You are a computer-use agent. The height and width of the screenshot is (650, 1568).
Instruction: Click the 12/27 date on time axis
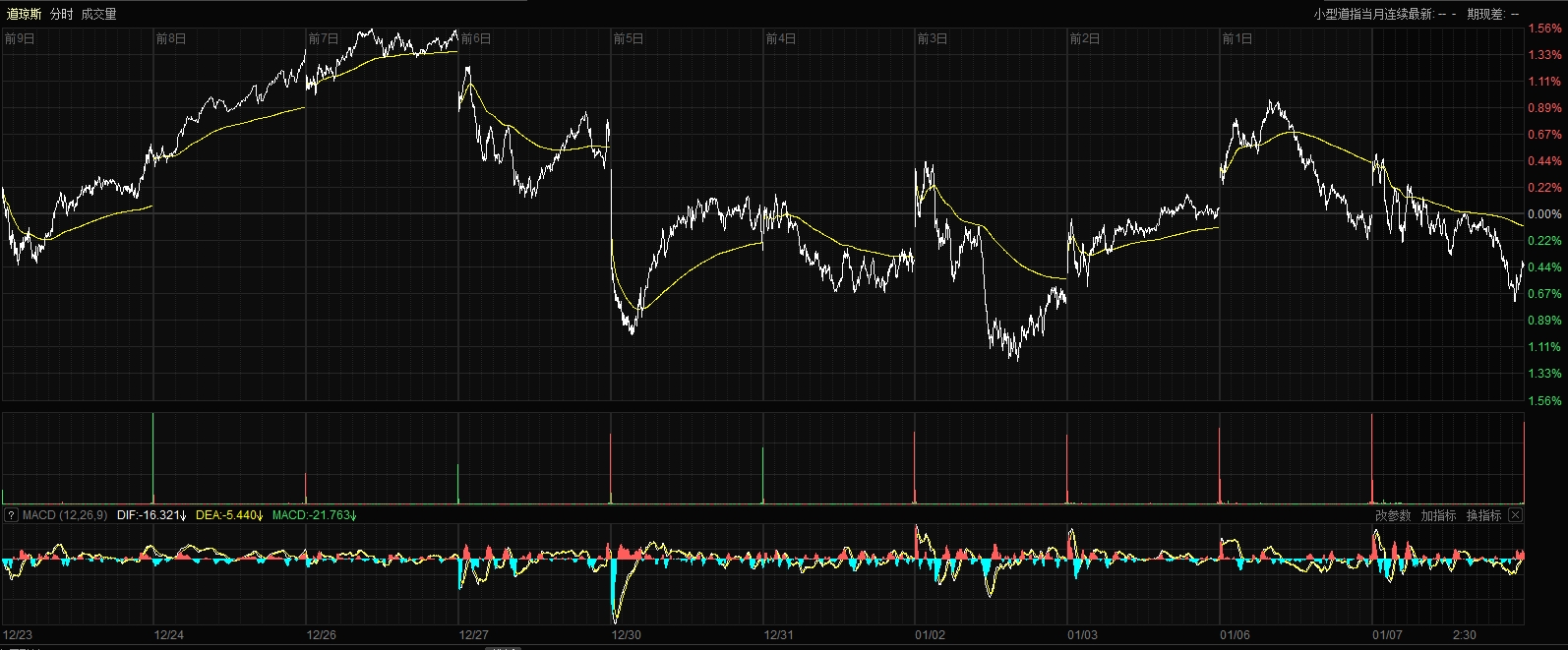pyautogui.click(x=474, y=635)
